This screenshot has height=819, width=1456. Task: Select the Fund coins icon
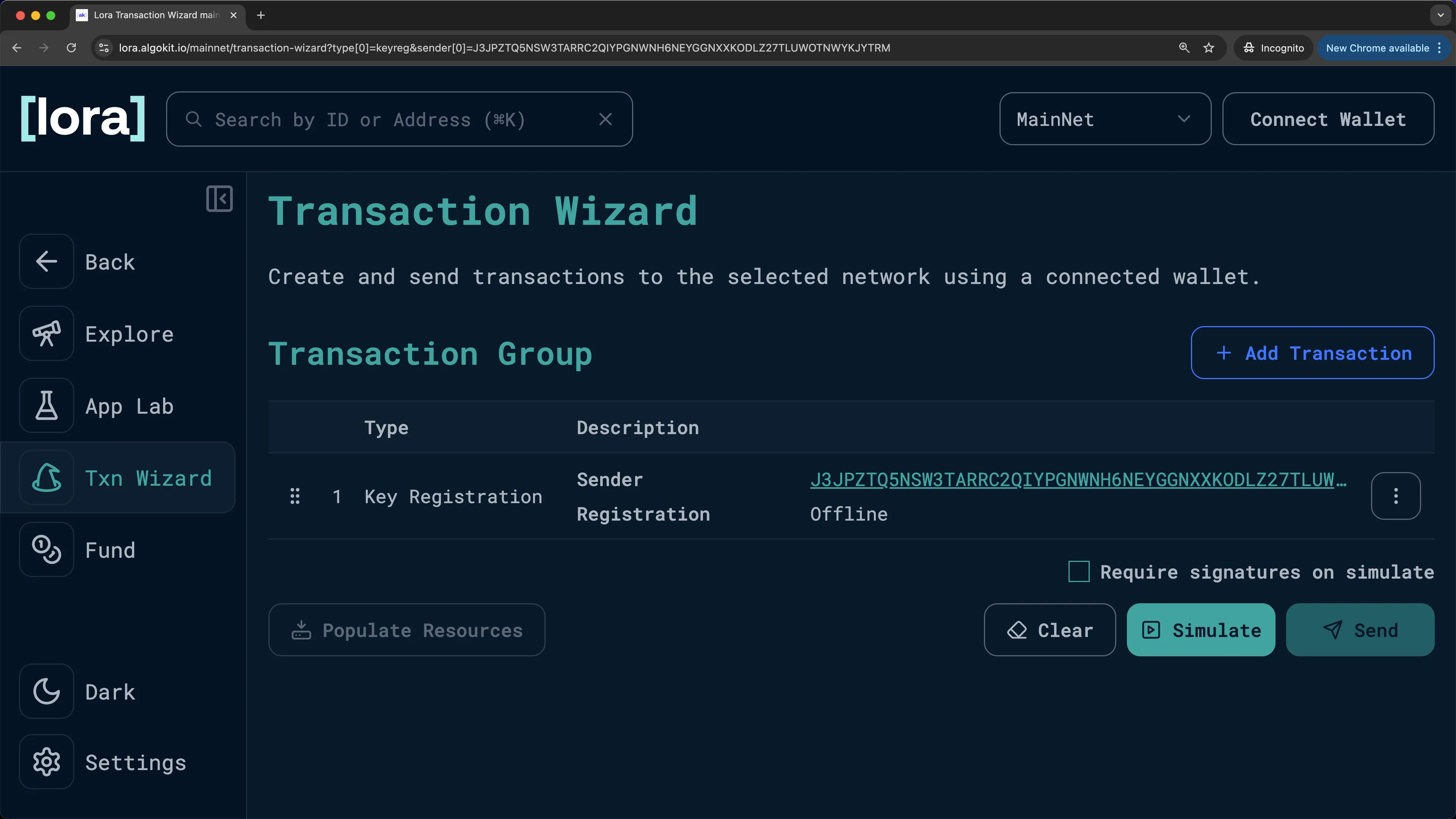[46, 549]
